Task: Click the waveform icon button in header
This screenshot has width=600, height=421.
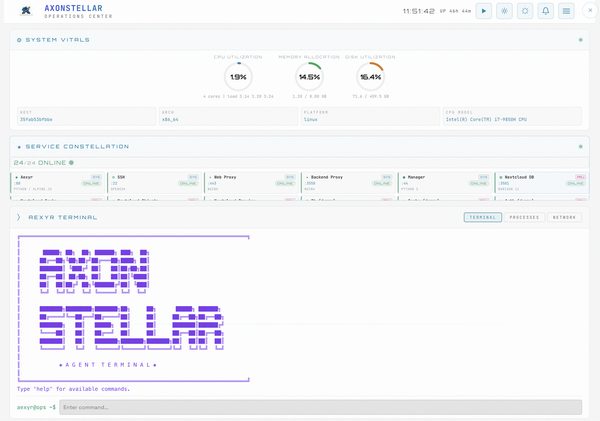Action: point(504,11)
